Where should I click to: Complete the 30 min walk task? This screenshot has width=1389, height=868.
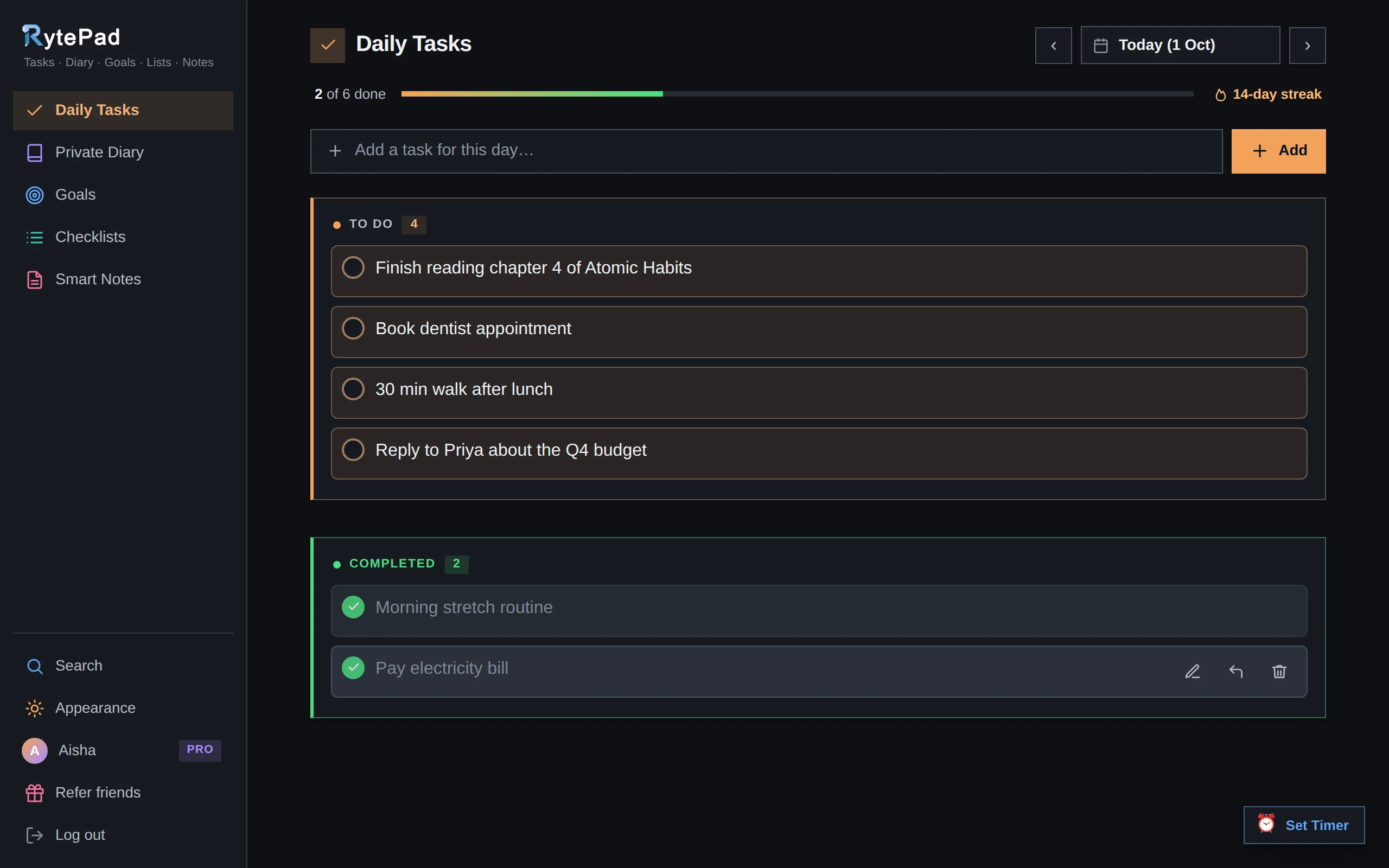[x=353, y=389]
